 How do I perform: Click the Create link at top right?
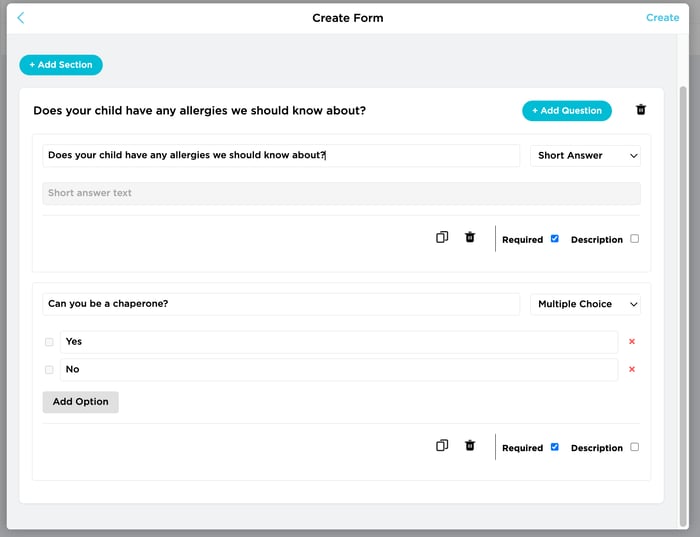(662, 18)
